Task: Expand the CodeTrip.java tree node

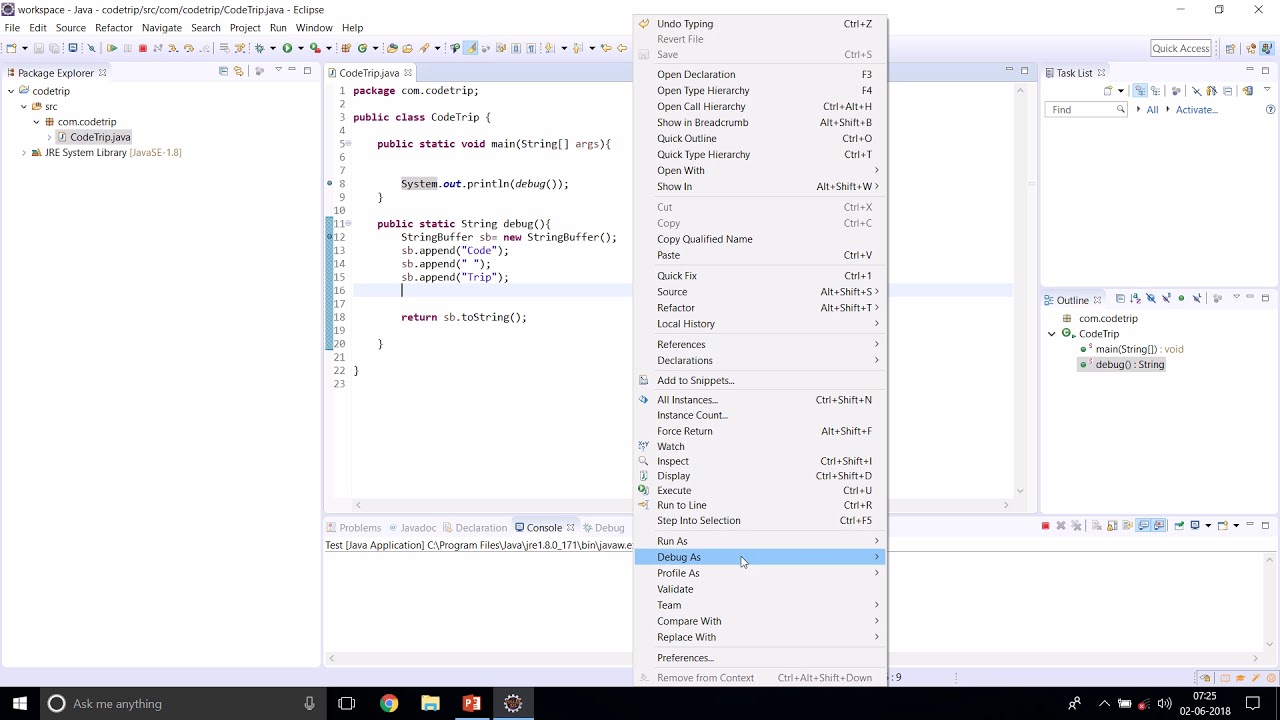Action: pyautogui.click(x=49, y=137)
